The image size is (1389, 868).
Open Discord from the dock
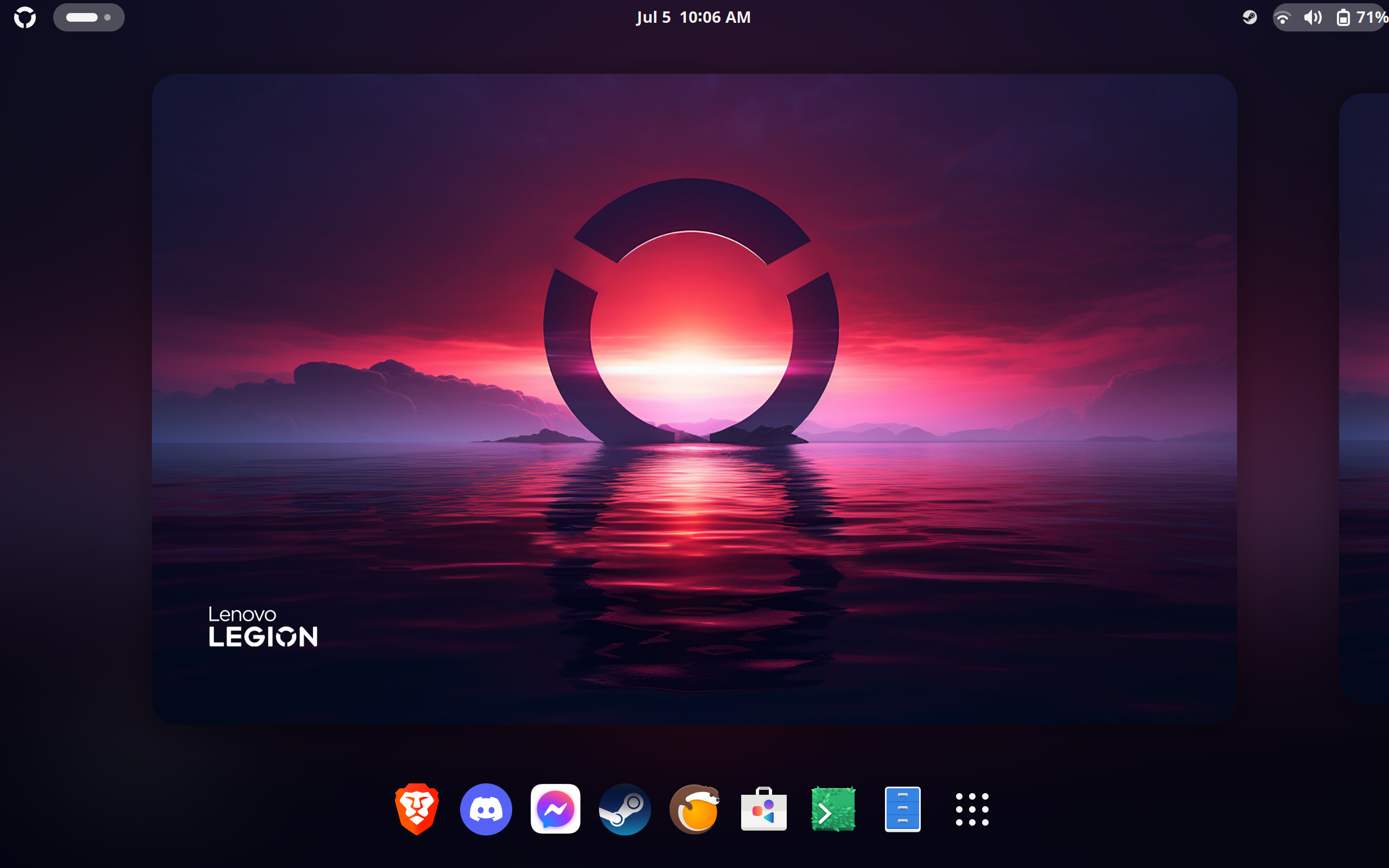tap(486, 809)
